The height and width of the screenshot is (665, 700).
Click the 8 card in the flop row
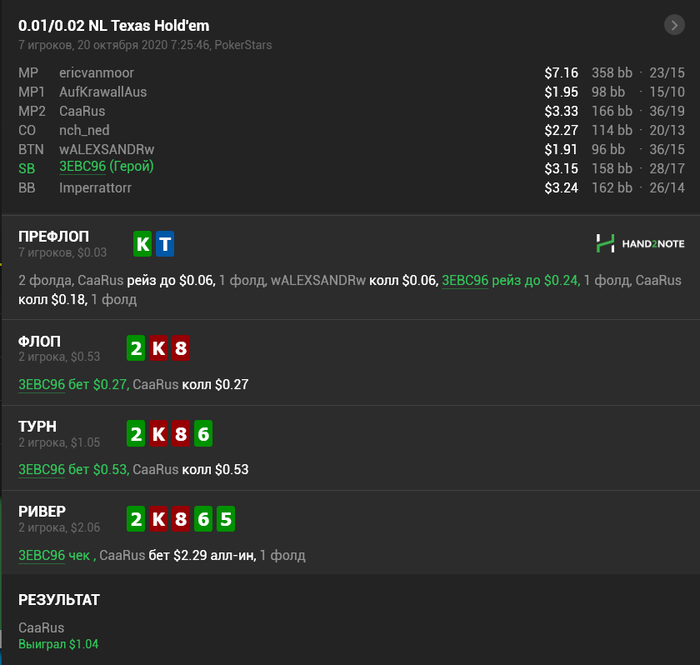coord(181,348)
